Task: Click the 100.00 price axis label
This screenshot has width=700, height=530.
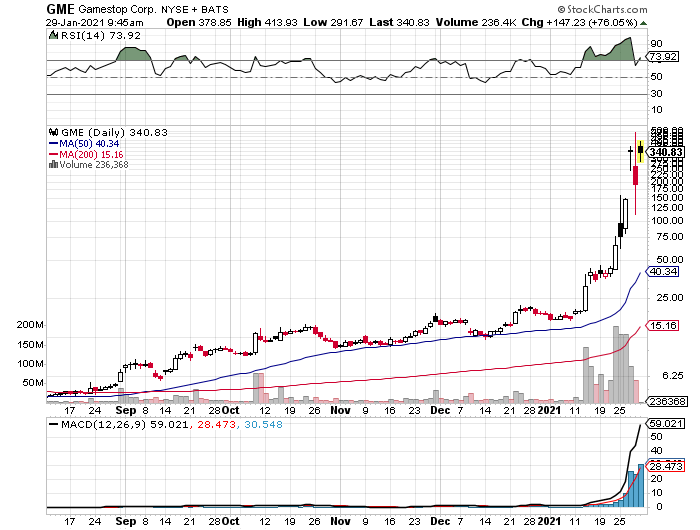Action: click(x=667, y=221)
